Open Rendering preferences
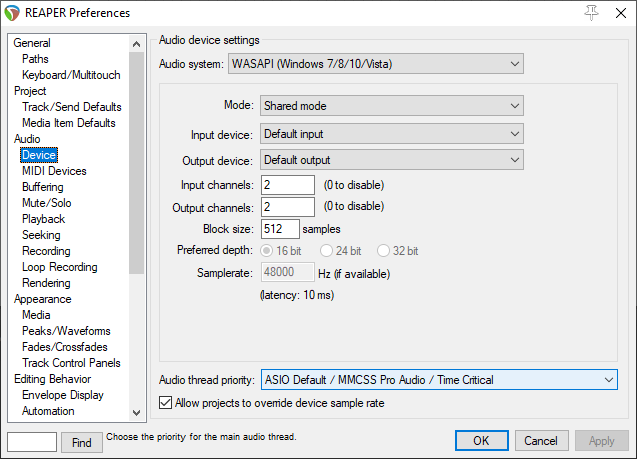The image size is (637, 459). coord(46,283)
